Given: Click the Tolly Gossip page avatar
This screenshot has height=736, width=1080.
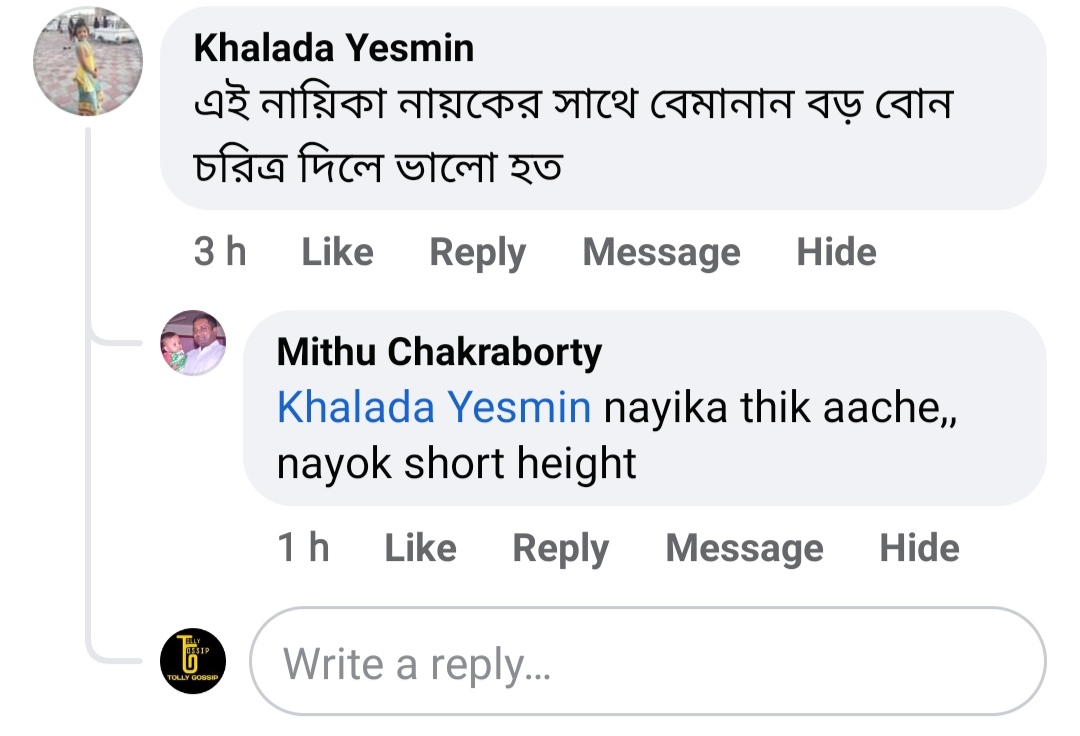Looking at the screenshot, I should coord(193,661).
